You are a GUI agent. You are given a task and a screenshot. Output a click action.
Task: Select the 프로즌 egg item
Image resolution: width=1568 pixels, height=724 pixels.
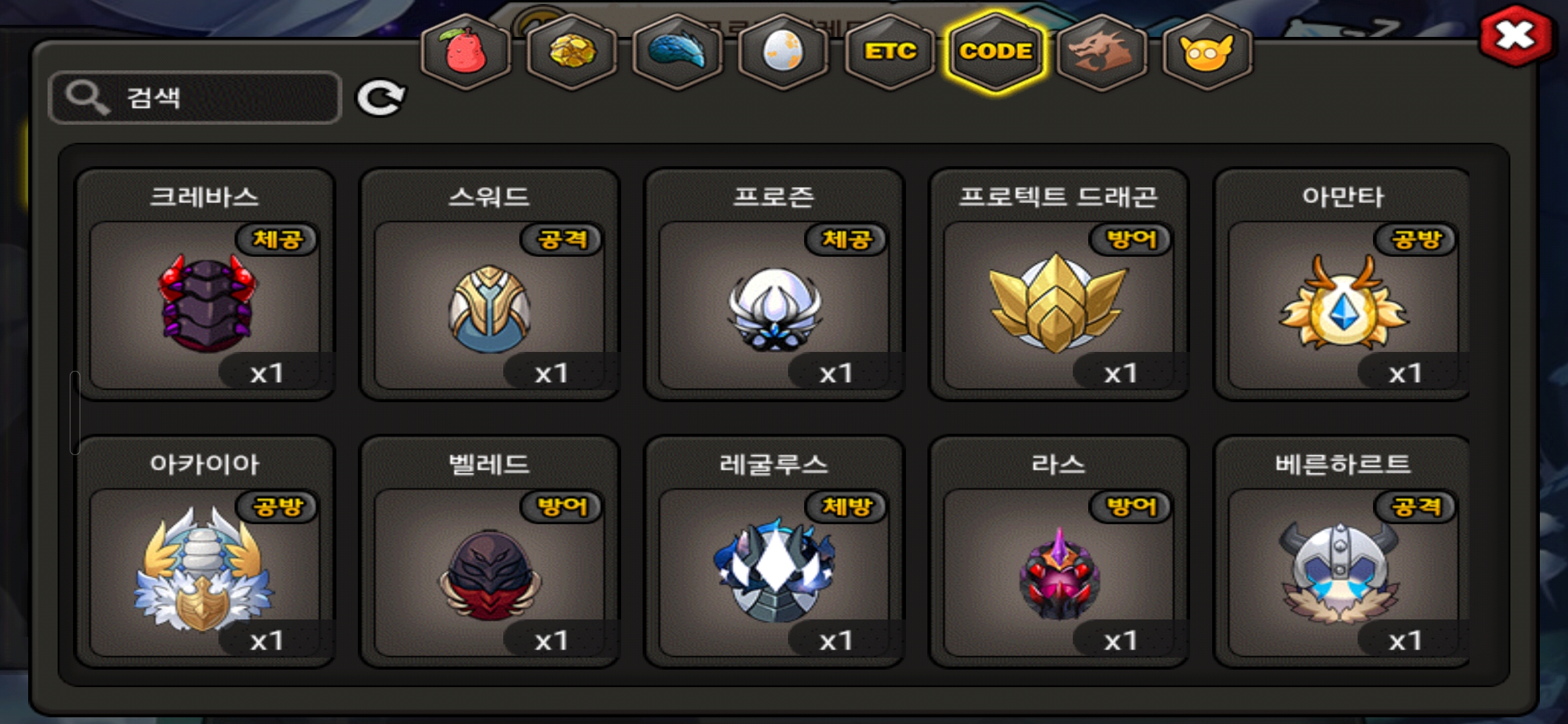(x=774, y=284)
